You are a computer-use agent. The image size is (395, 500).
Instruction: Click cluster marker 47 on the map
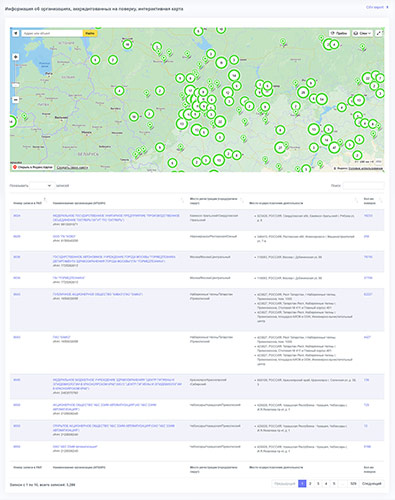click(334, 147)
